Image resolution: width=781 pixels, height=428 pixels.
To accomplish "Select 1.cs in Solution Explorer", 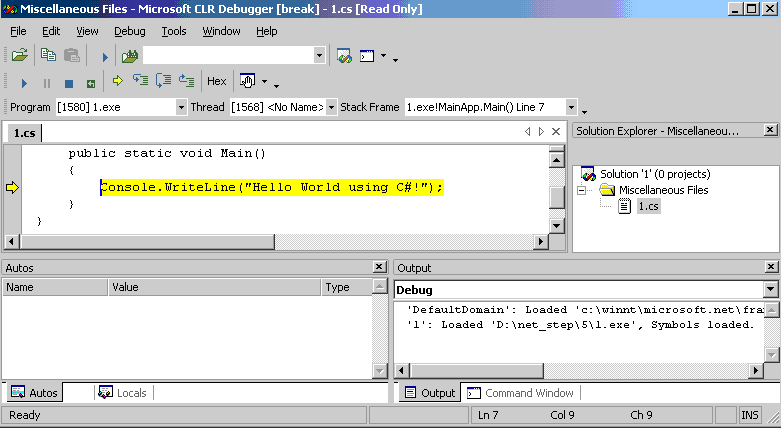I will coord(649,206).
